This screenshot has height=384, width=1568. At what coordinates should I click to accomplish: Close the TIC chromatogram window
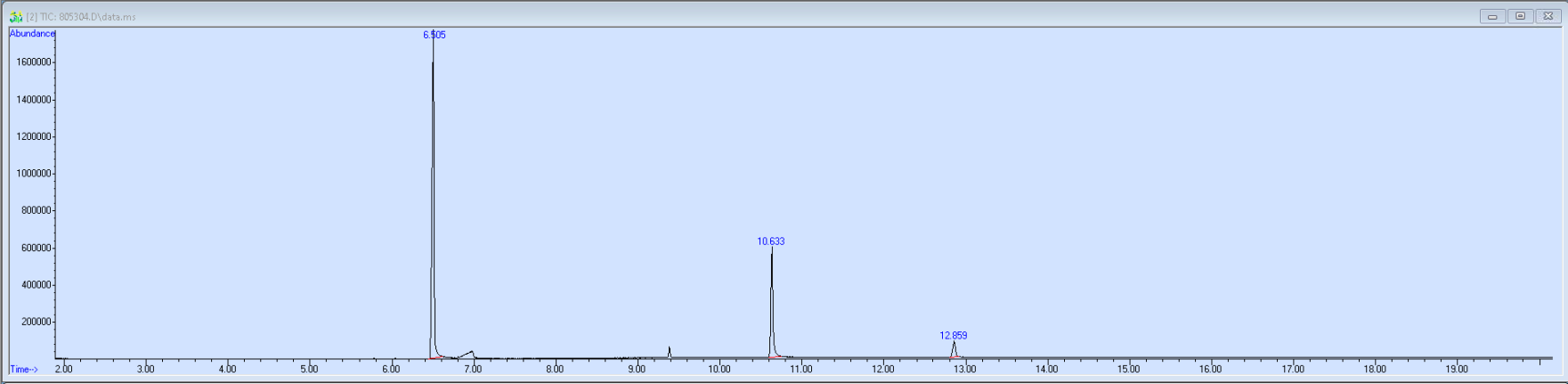pyautogui.click(x=1548, y=16)
